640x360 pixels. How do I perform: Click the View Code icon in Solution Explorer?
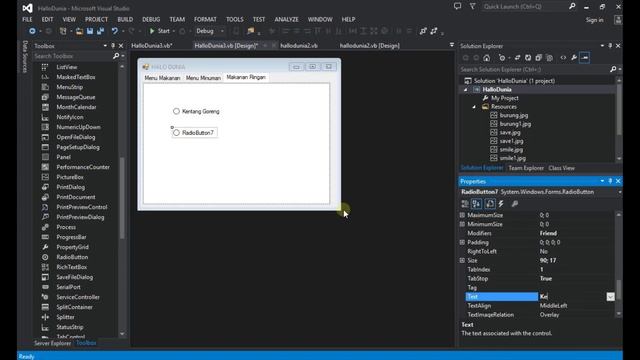click(563, 58)
